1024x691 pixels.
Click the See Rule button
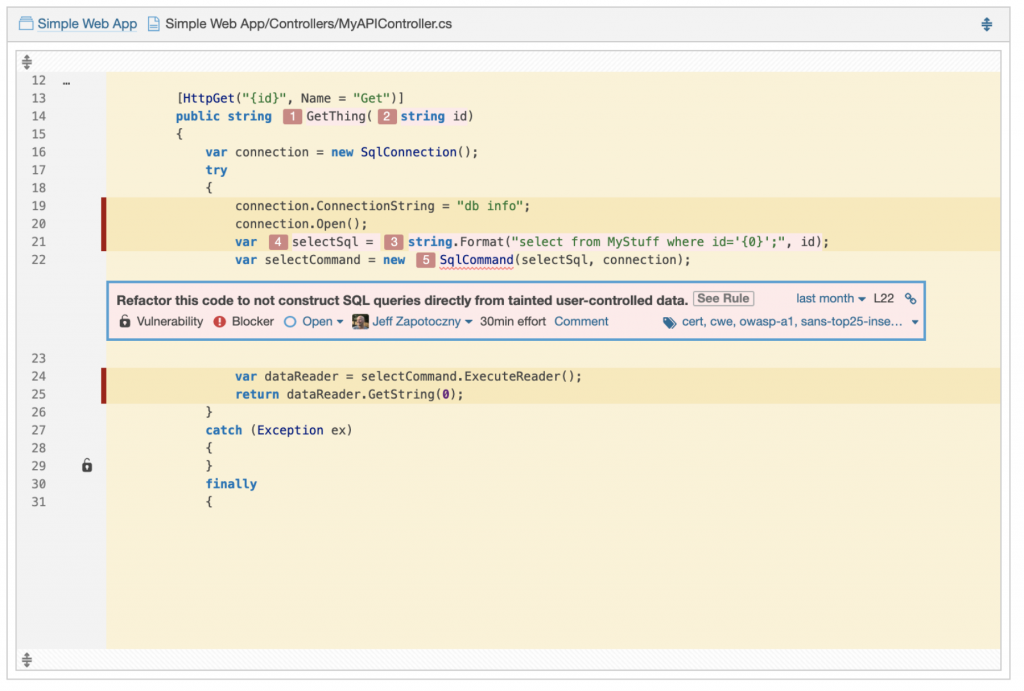point(723,298)
